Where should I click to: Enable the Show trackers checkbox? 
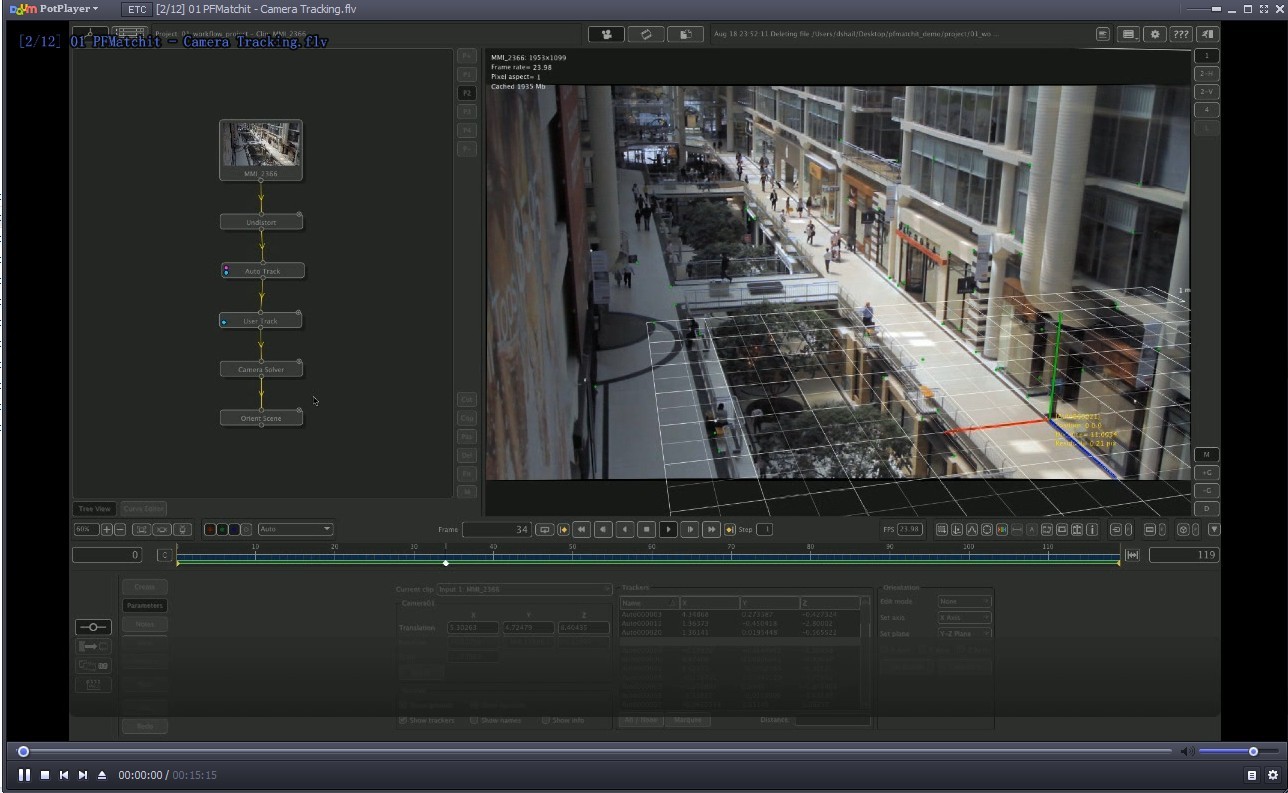[403, 720]
